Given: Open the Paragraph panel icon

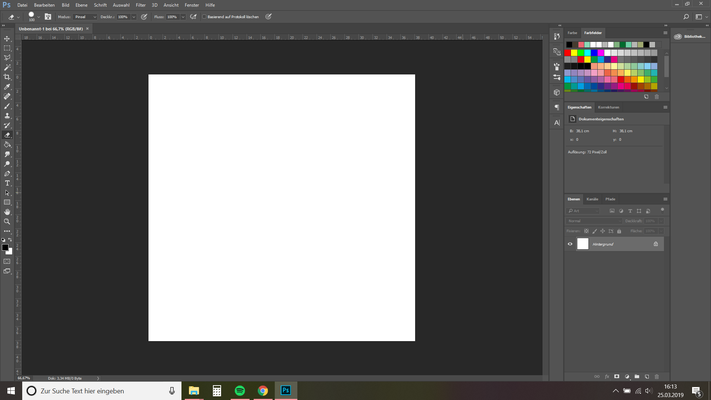Looking at the screenshot, I should [557, 107].
